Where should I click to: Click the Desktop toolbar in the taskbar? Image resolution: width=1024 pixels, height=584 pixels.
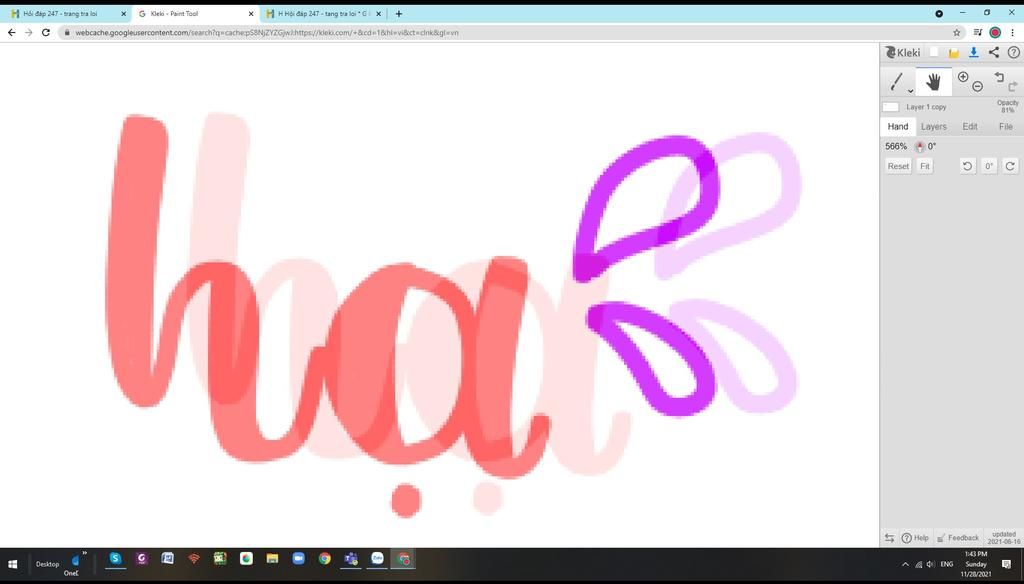(47, 564)
